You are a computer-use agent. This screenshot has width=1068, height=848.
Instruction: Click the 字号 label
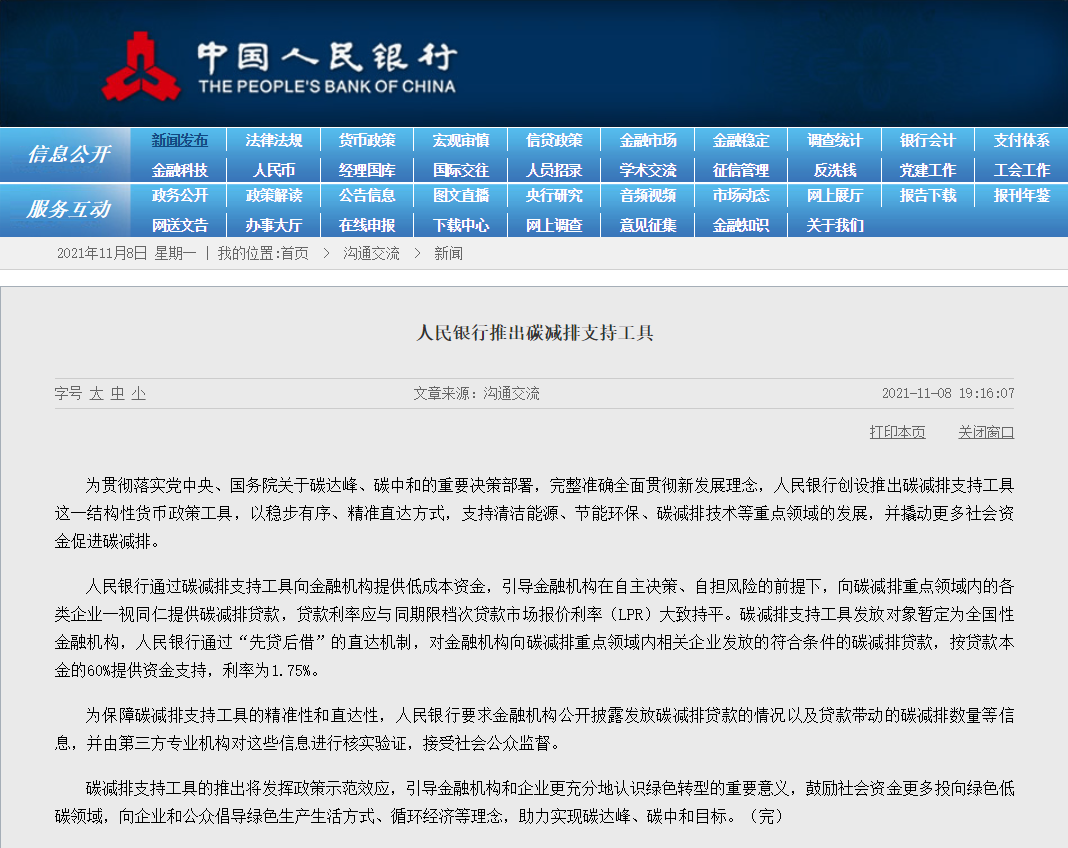68,394
